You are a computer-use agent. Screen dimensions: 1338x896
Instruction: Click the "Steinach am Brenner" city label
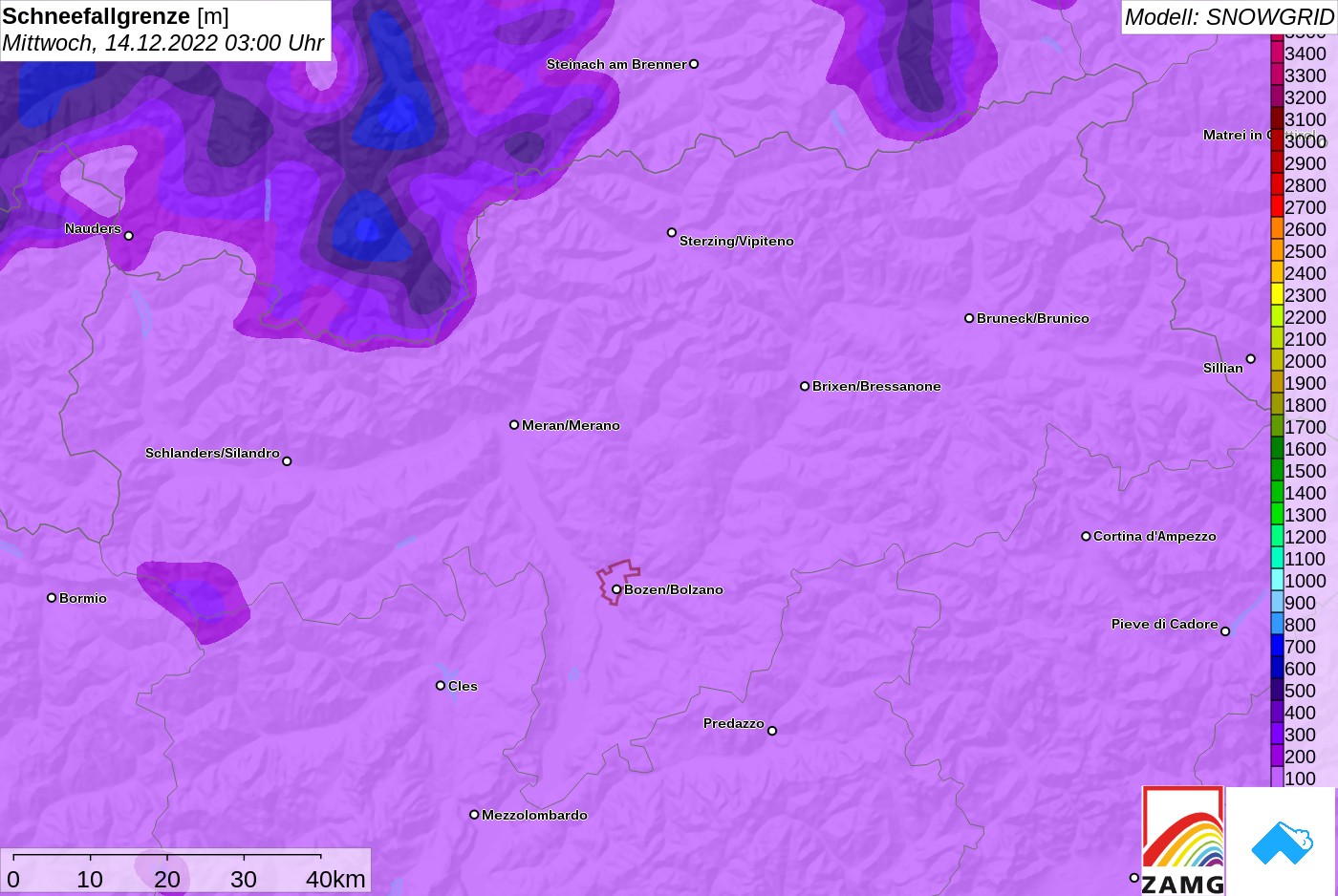(616, 64)
